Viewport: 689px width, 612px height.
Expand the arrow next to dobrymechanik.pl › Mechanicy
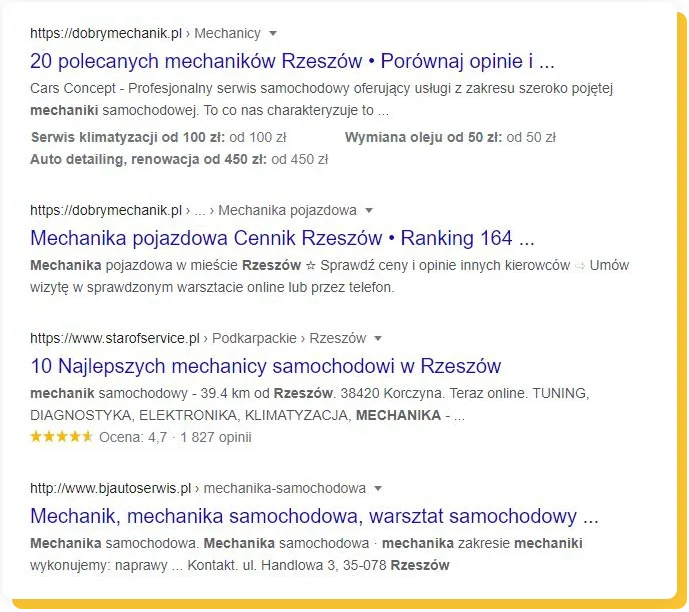click(274, 33)
